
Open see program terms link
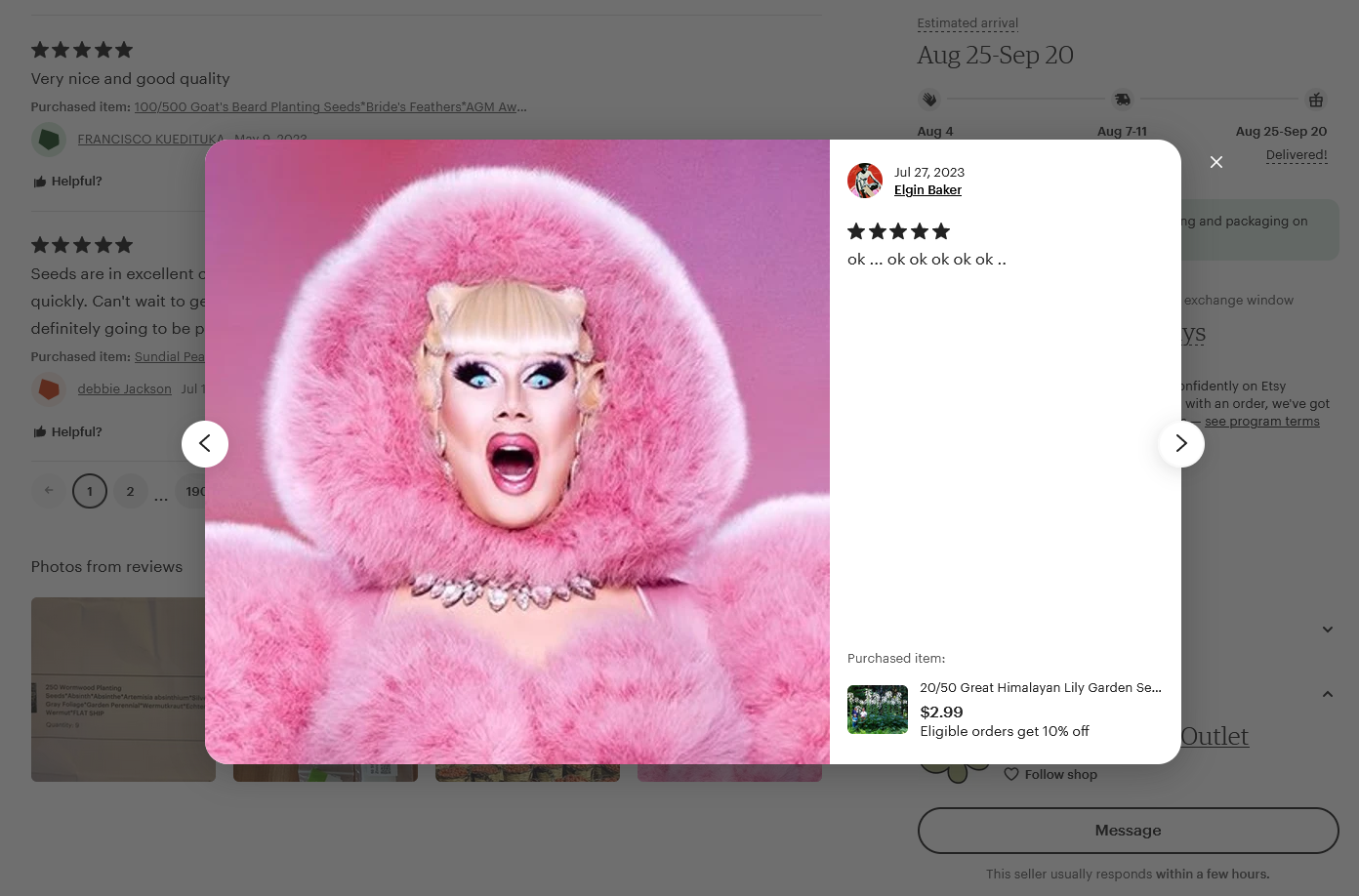click(1261, 422)
